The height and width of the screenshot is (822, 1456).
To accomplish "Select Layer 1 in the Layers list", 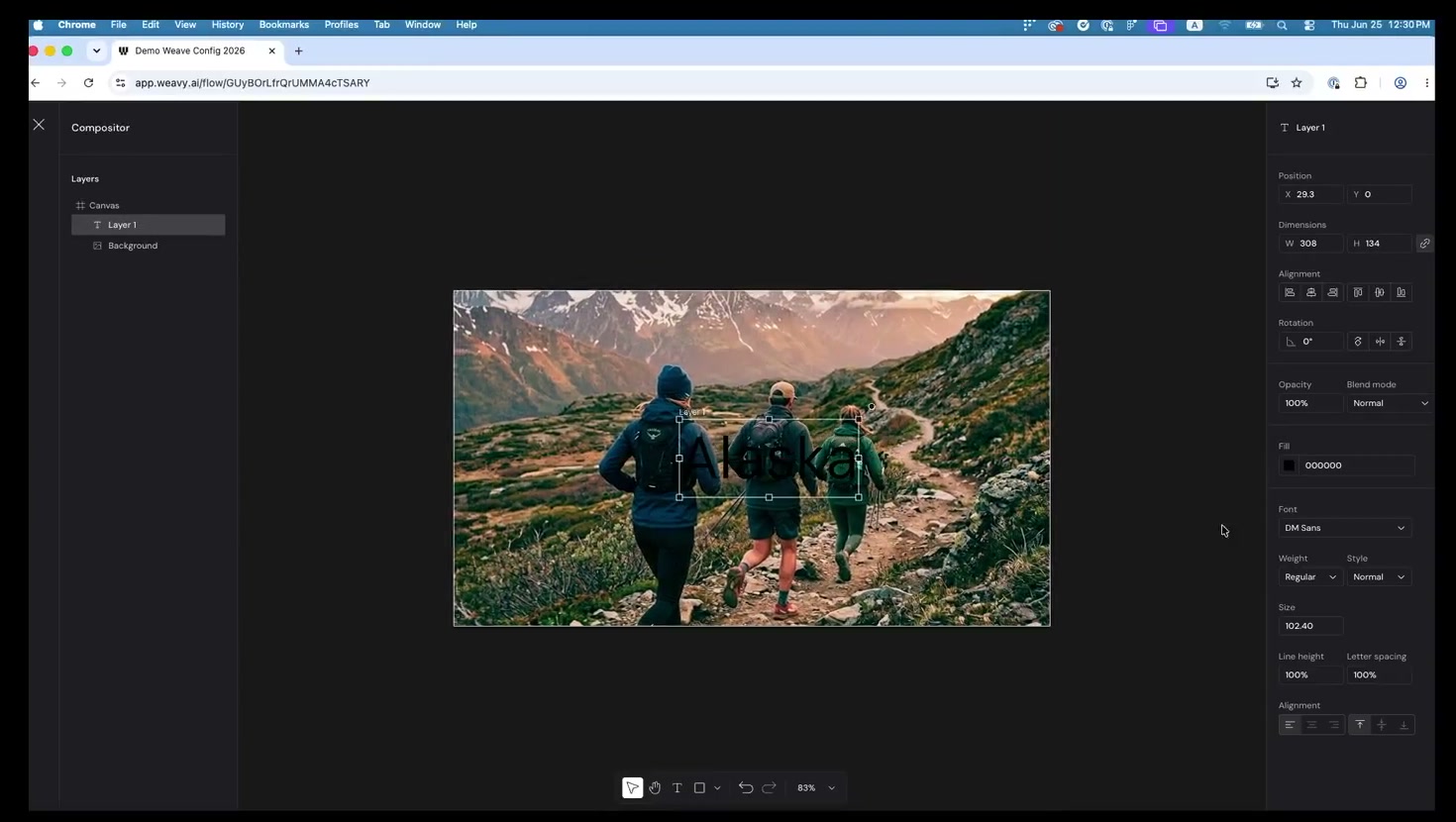I will tap(148, 225).
